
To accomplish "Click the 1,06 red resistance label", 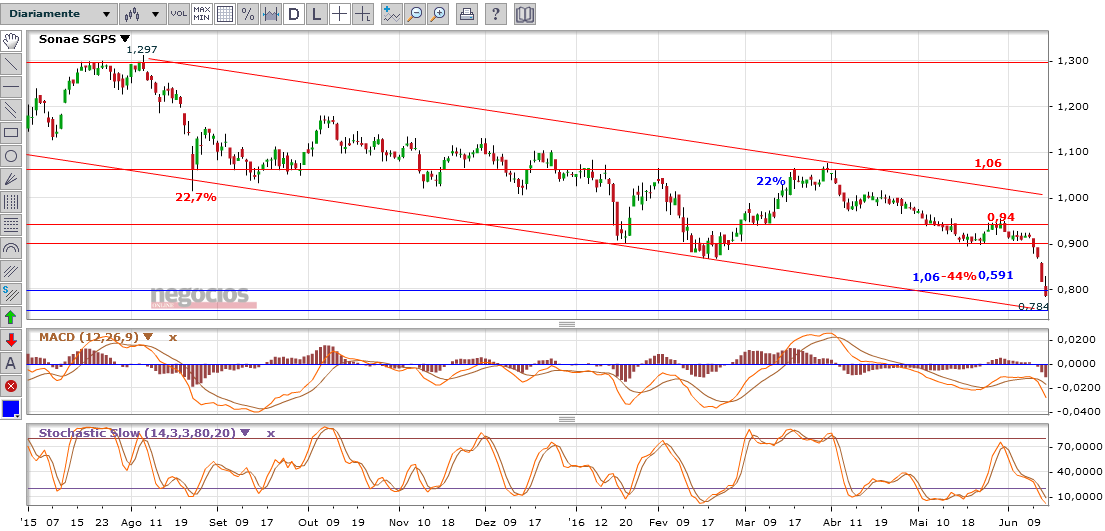I will [987, 164].
